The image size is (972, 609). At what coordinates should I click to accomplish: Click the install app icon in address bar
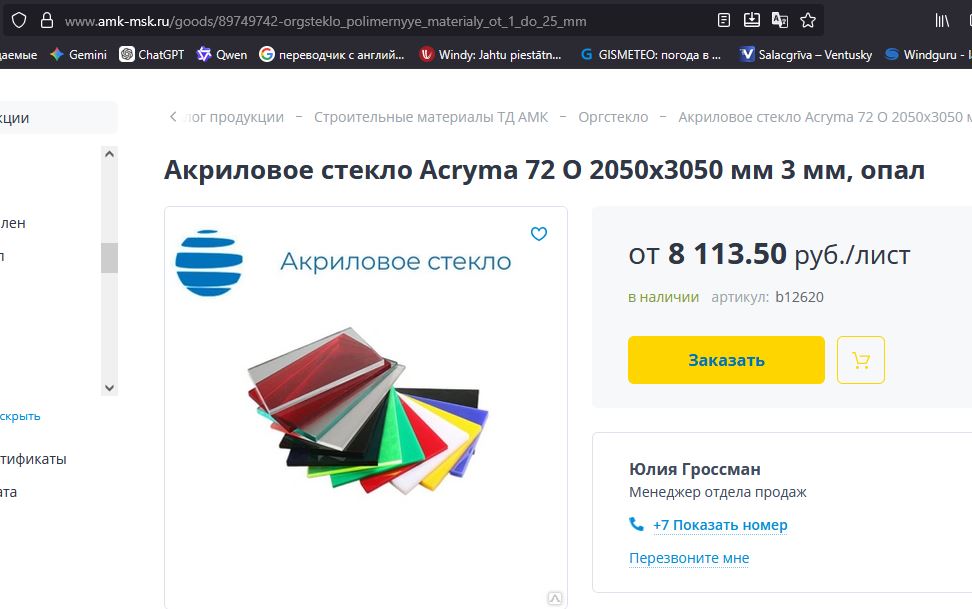point(751,20)
